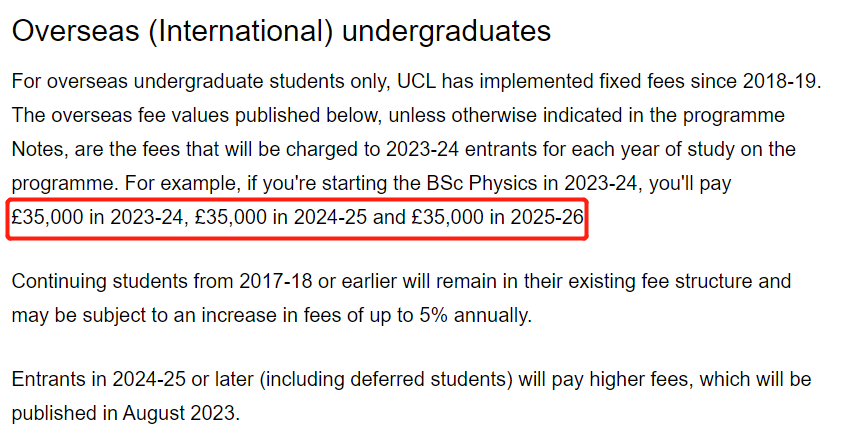Viewport: 852px width, 441px height.
Task: Click the text "£35,000 in 2024-25"
Action: tap(280, 218)
